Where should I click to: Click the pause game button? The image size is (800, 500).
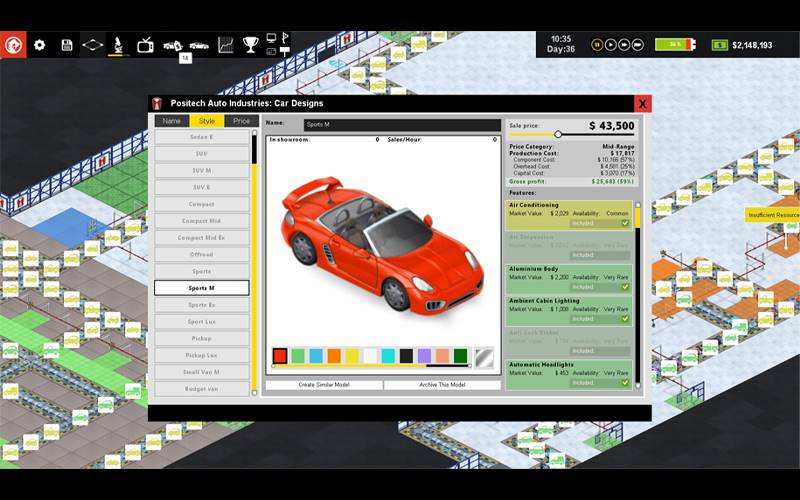[597, 45]
